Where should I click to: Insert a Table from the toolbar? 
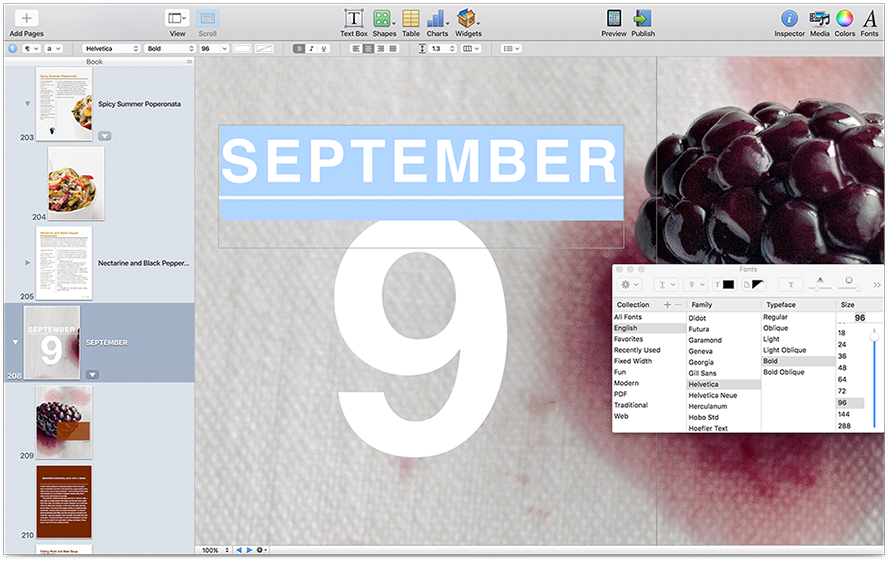pos(410,18)
